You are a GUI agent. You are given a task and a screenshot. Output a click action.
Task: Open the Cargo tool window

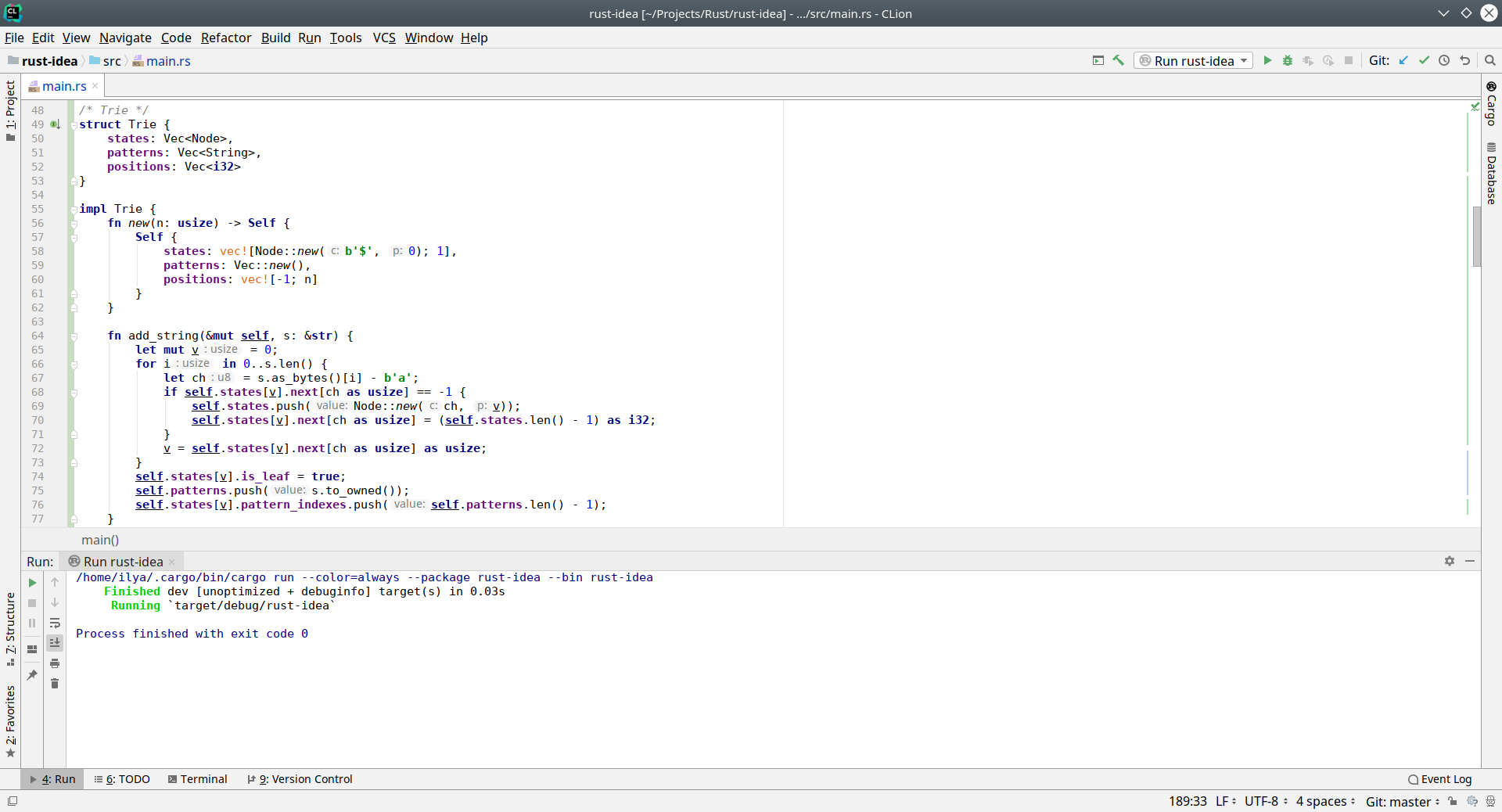click(x=1491, y=103)
